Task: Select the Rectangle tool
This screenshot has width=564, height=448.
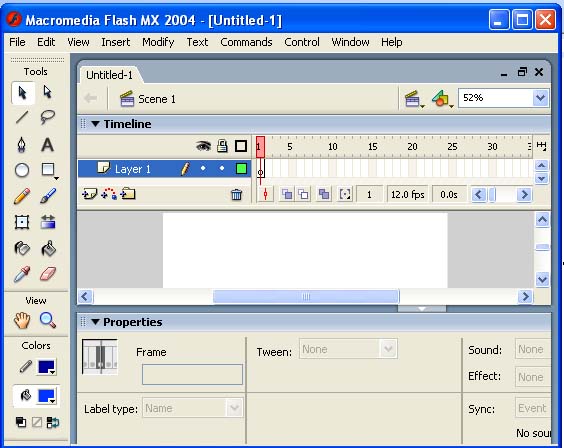Action: [48, 170]
